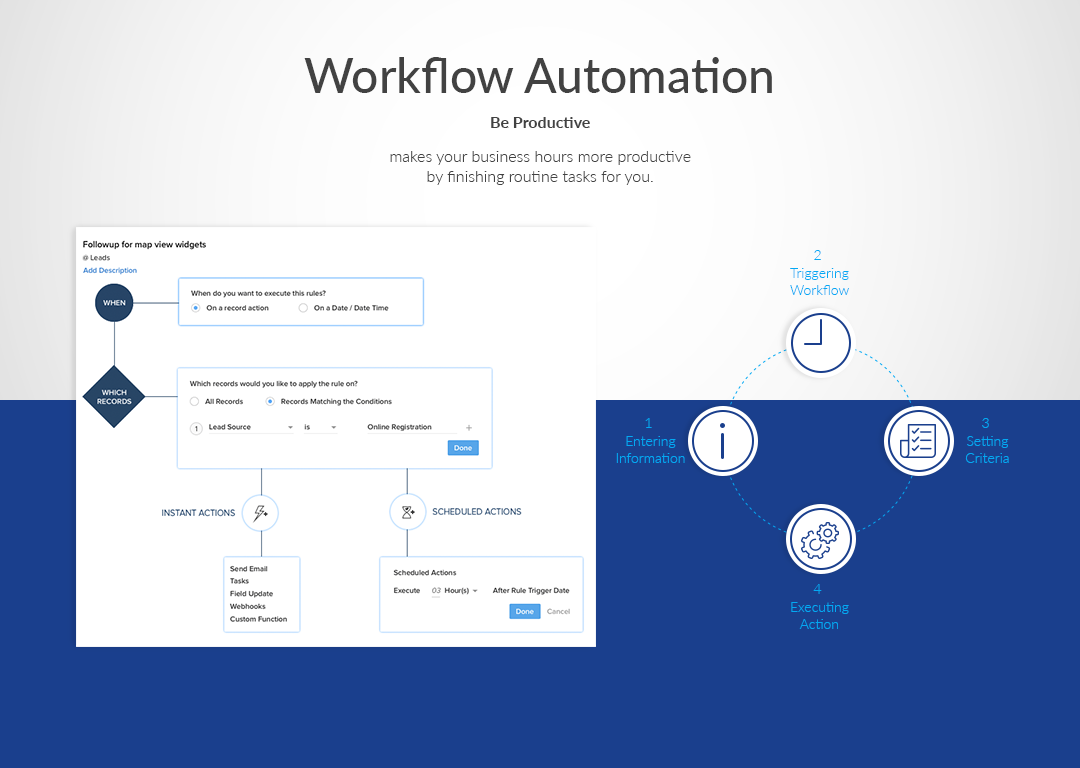Click the Scheduled Actions hourglass icon
The width and height of the screenshot is (1080, 768).
coord(407,512)
